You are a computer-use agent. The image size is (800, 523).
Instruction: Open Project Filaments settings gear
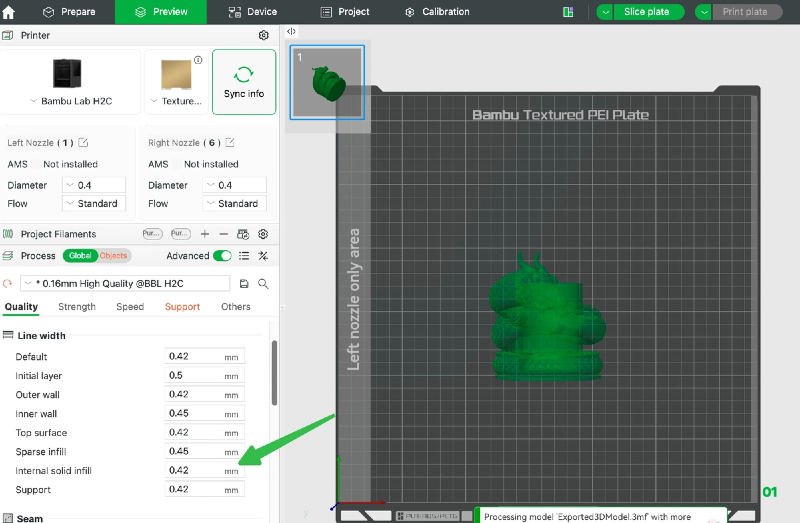[263, 234]
